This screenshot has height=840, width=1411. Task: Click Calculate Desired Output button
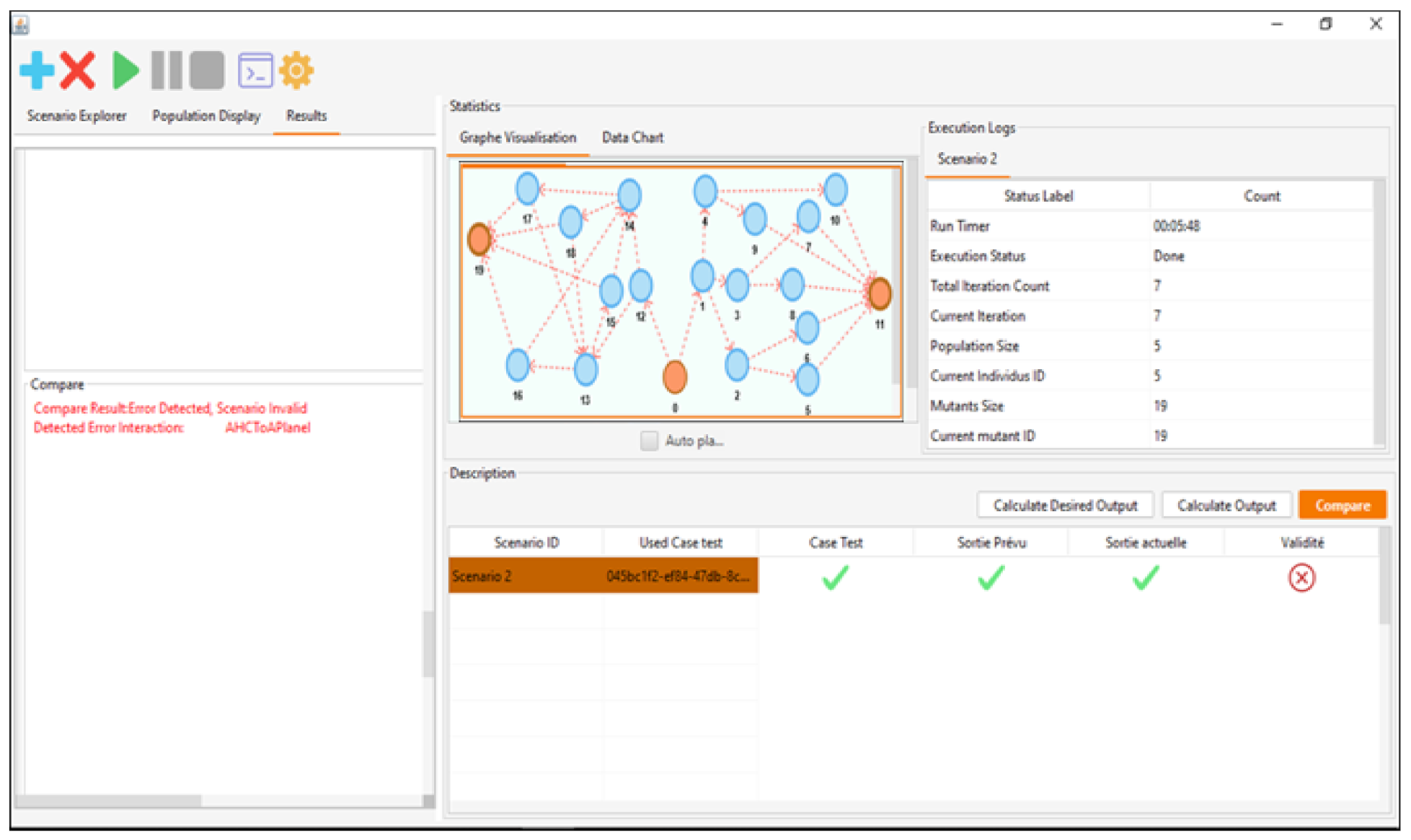pos(1064,505)
